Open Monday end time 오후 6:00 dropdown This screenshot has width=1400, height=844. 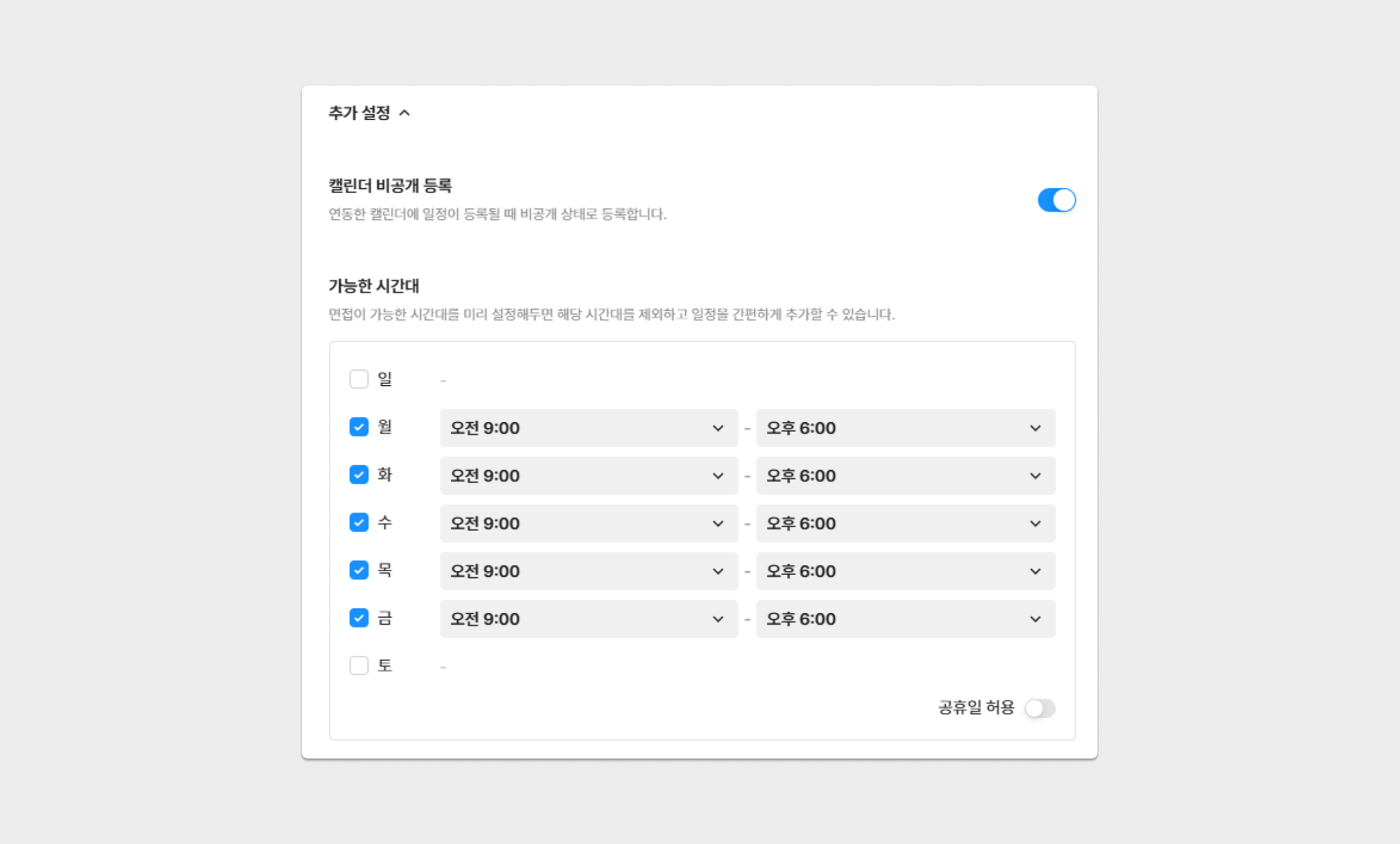905,428
